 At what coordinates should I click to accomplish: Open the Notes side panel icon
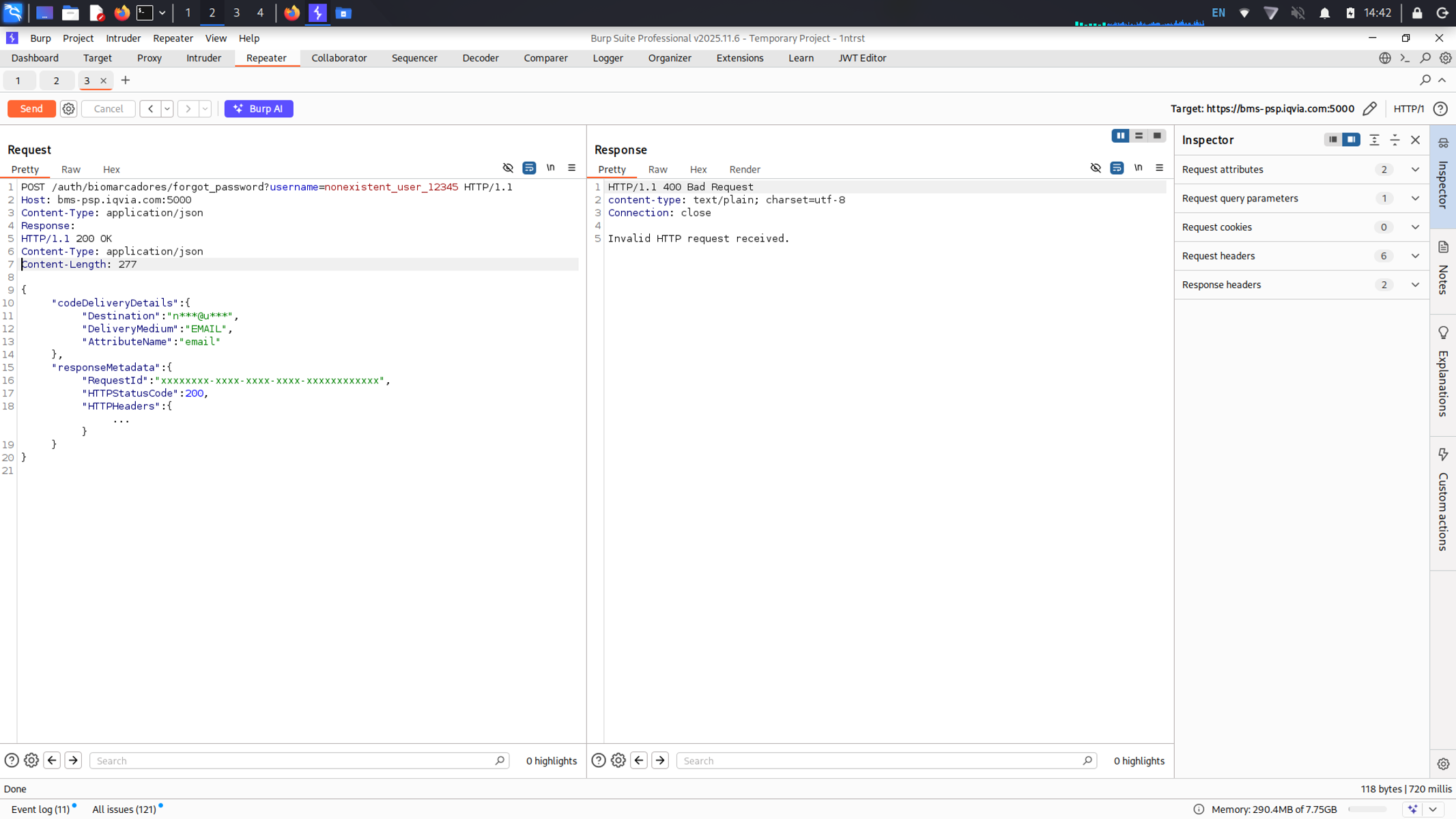coord(1442,247)
